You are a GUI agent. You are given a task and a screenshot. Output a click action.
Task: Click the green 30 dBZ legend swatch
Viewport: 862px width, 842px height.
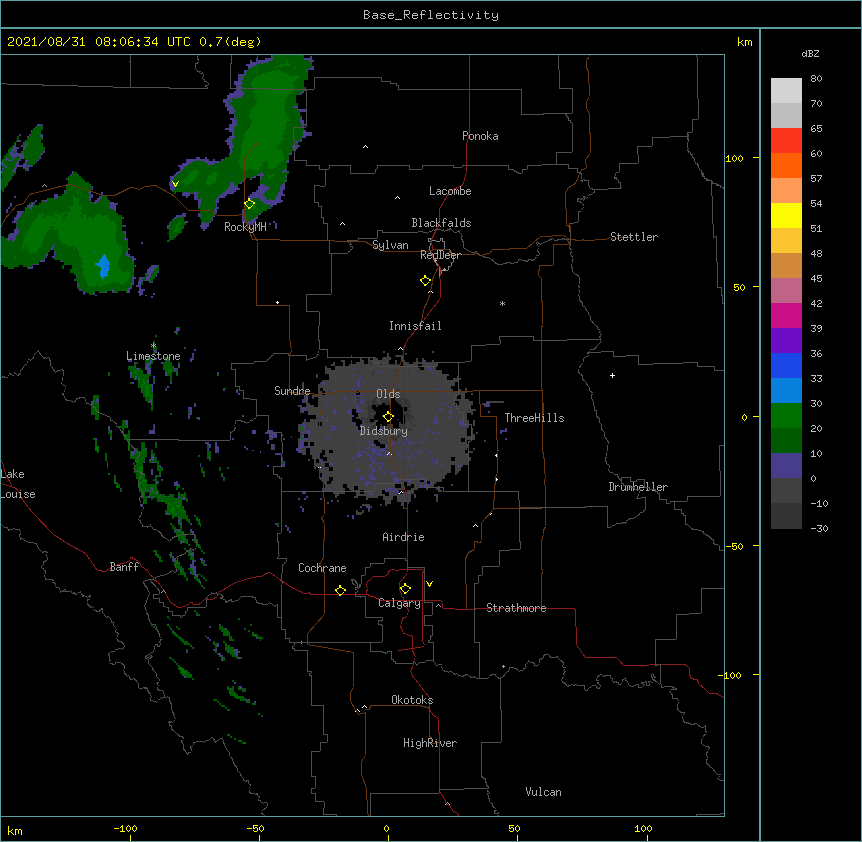pos(786,416)
